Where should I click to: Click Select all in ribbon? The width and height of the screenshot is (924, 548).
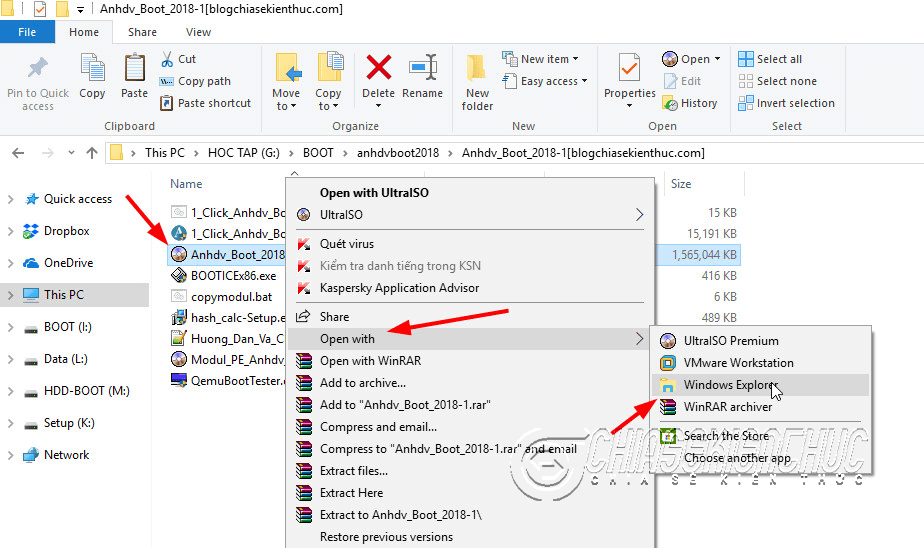click(770, 59)
